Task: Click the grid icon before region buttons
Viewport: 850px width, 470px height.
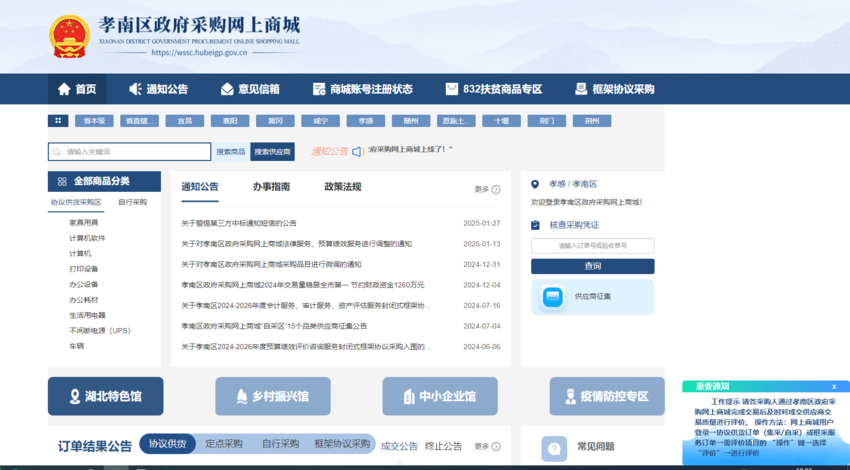Action: coord(58,121)
